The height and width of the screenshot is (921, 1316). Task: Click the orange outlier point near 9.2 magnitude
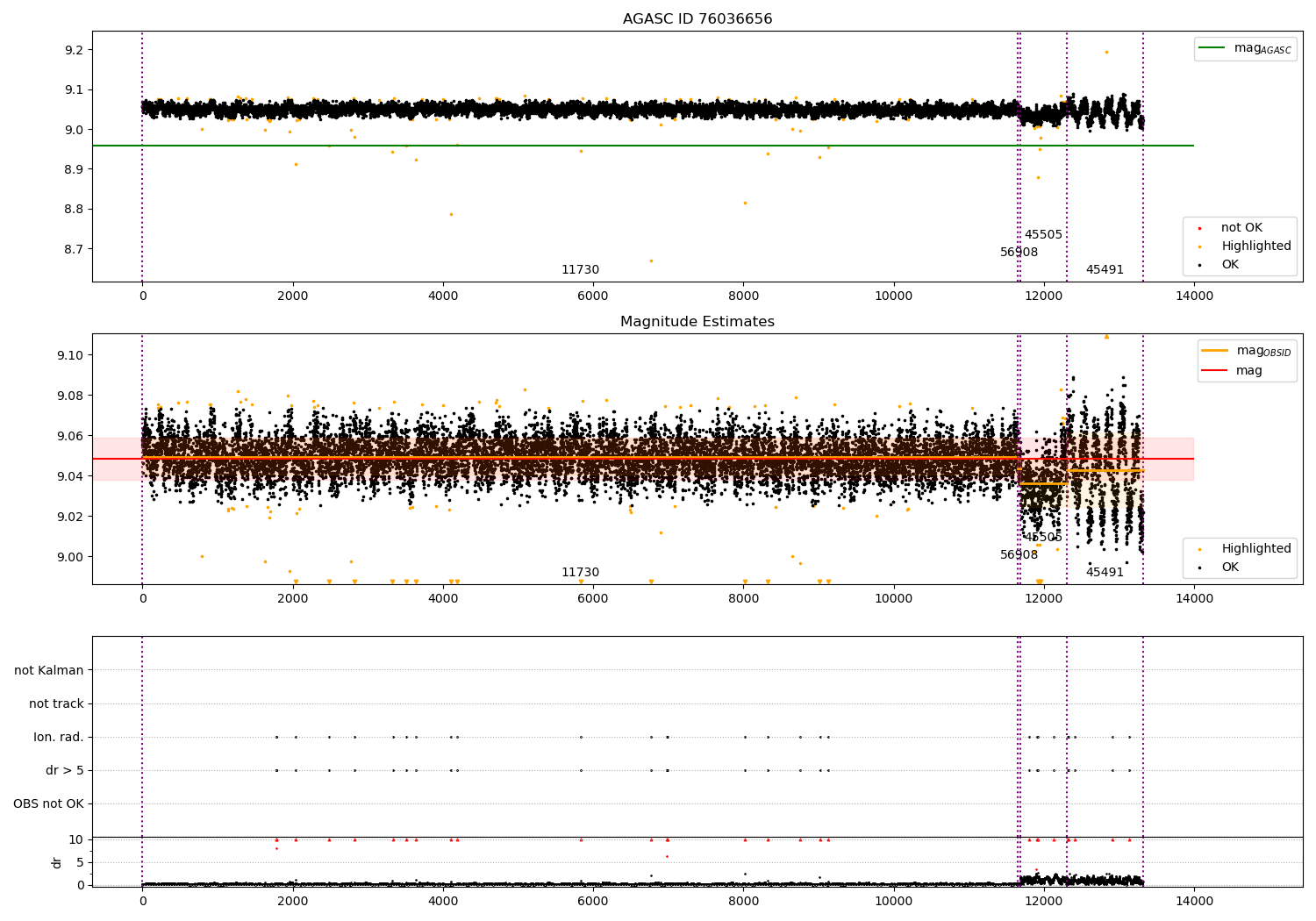coord(1106,52)
